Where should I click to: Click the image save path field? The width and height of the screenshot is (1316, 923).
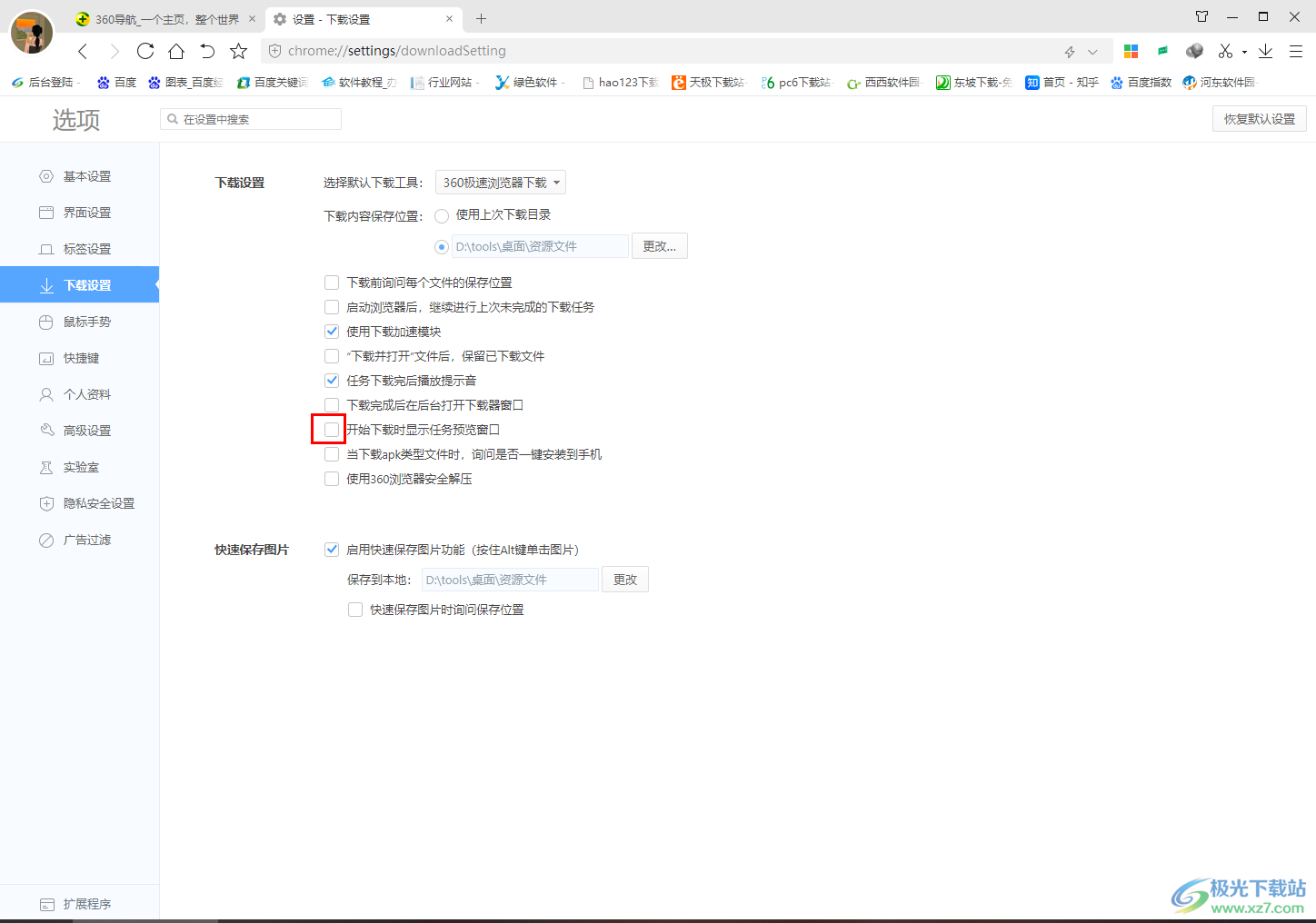tap(510, 580)
